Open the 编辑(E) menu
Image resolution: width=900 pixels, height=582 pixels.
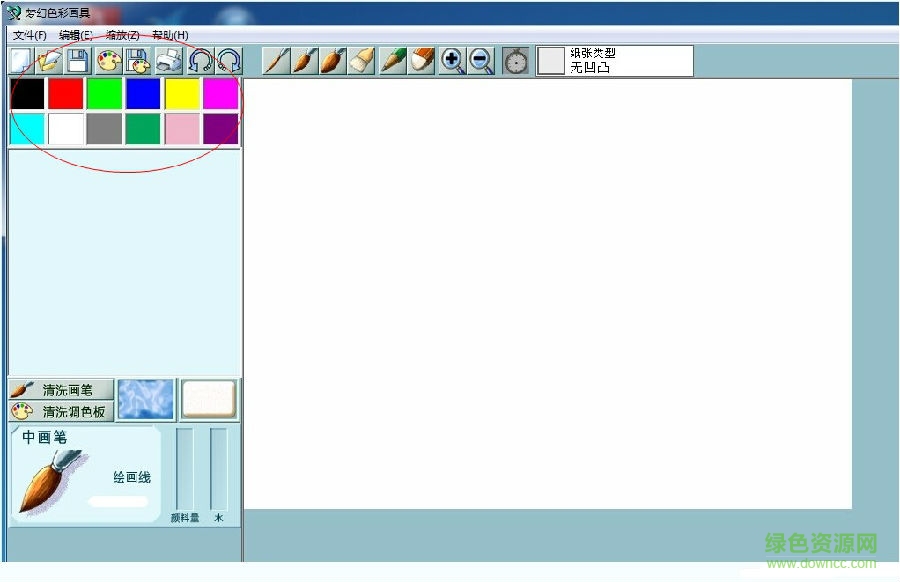[x=76, y=35]
